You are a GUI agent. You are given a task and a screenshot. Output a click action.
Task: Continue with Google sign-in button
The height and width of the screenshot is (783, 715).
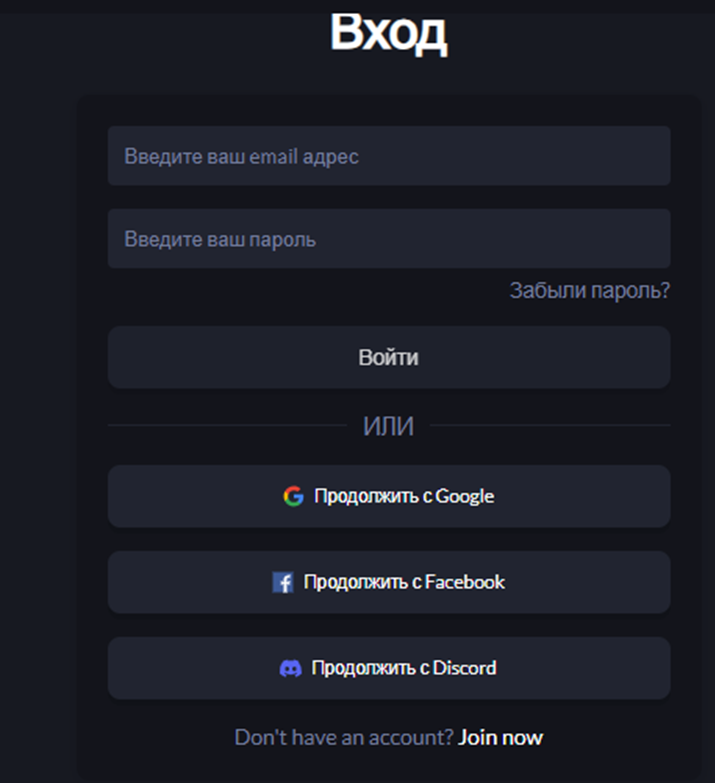click(x=388, y=496)
